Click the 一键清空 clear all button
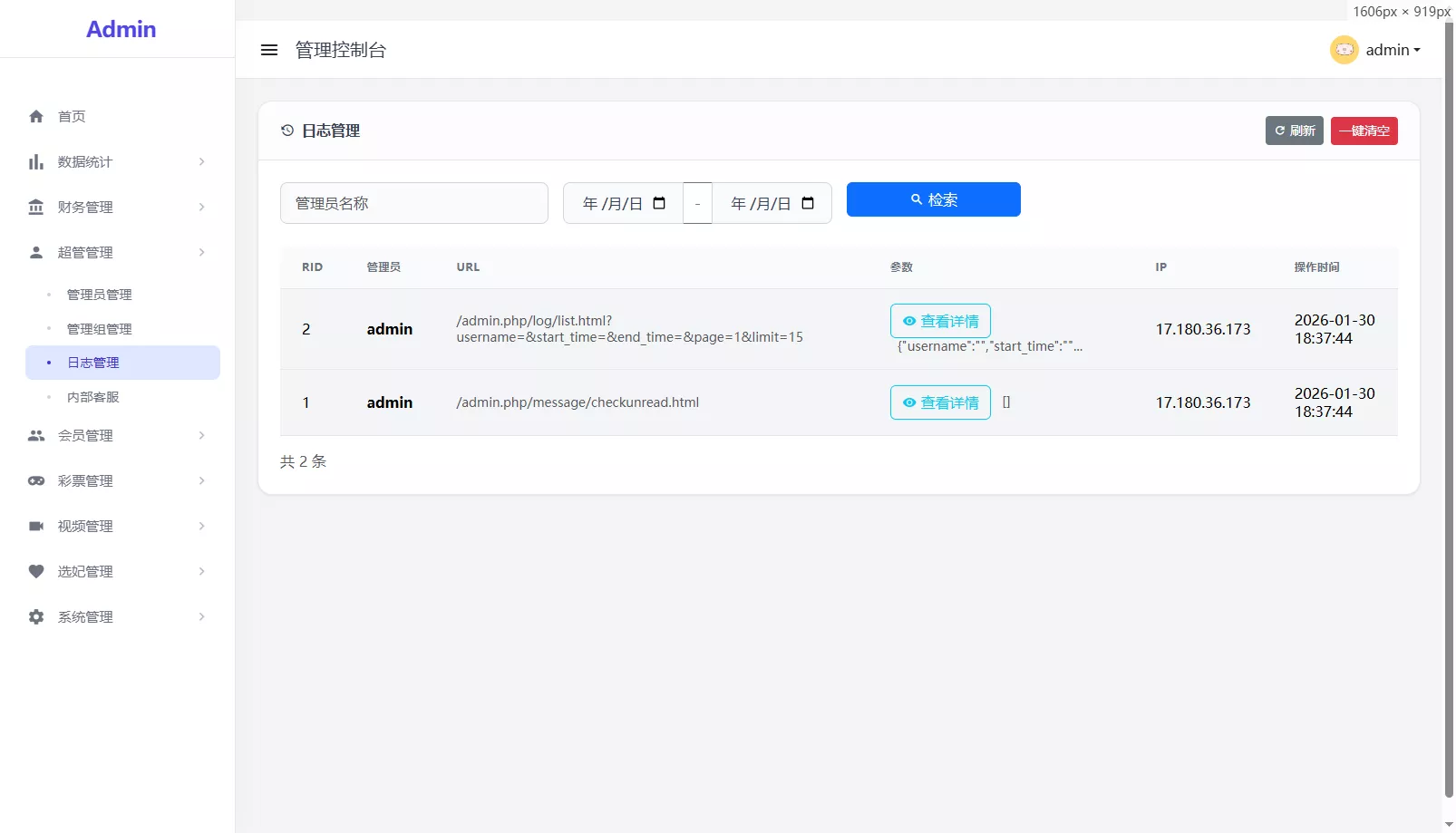 coord(1364,131)
